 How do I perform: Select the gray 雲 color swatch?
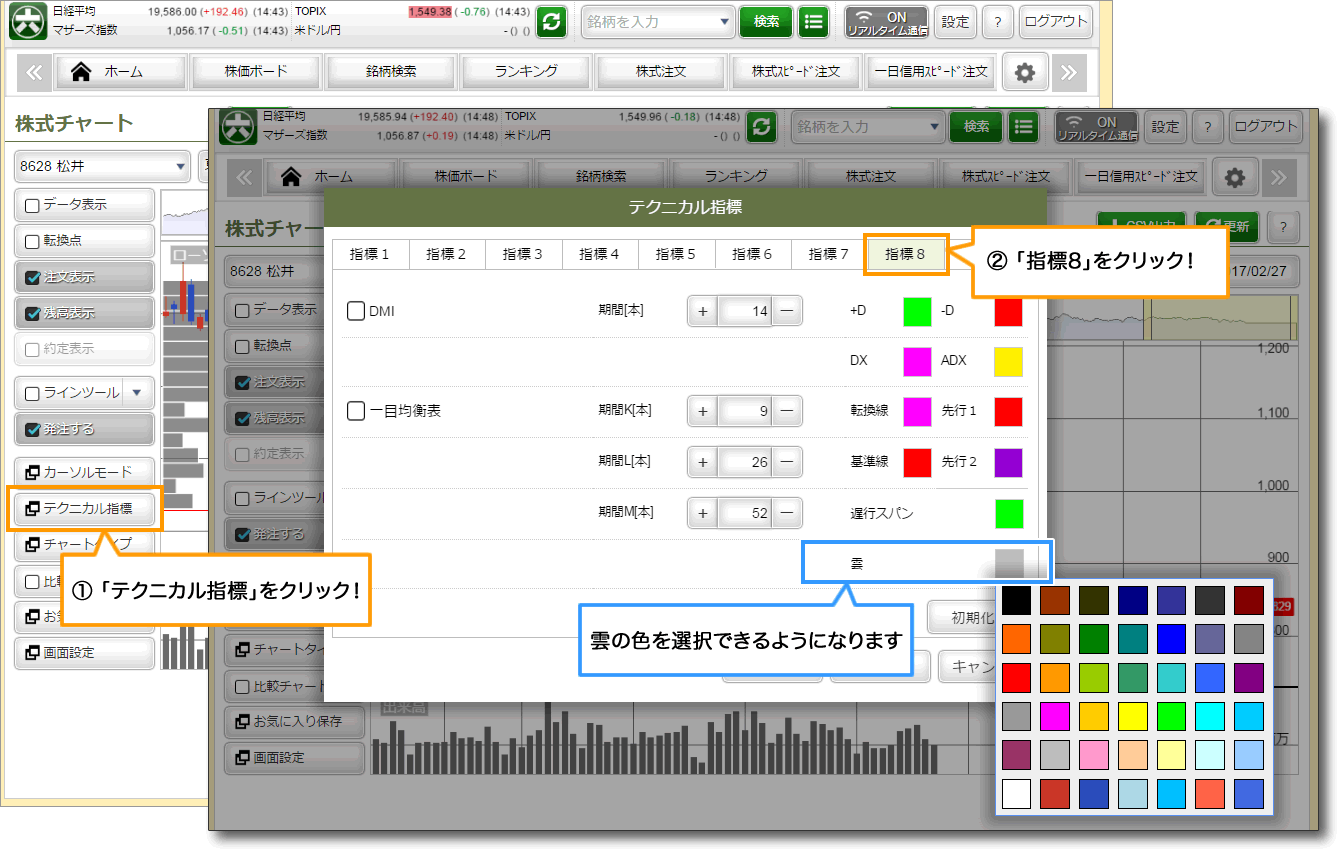click(1009, 563)
